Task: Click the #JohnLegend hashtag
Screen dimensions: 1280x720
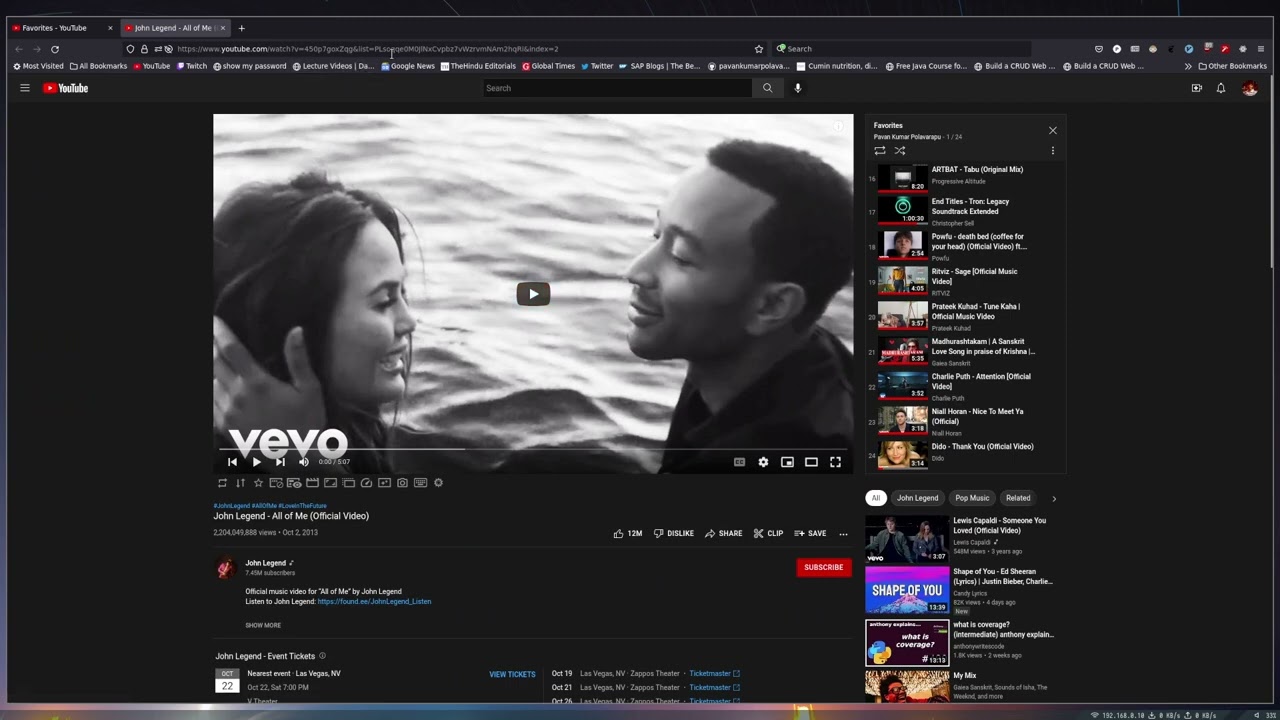Action: click(x=232, y=506)
